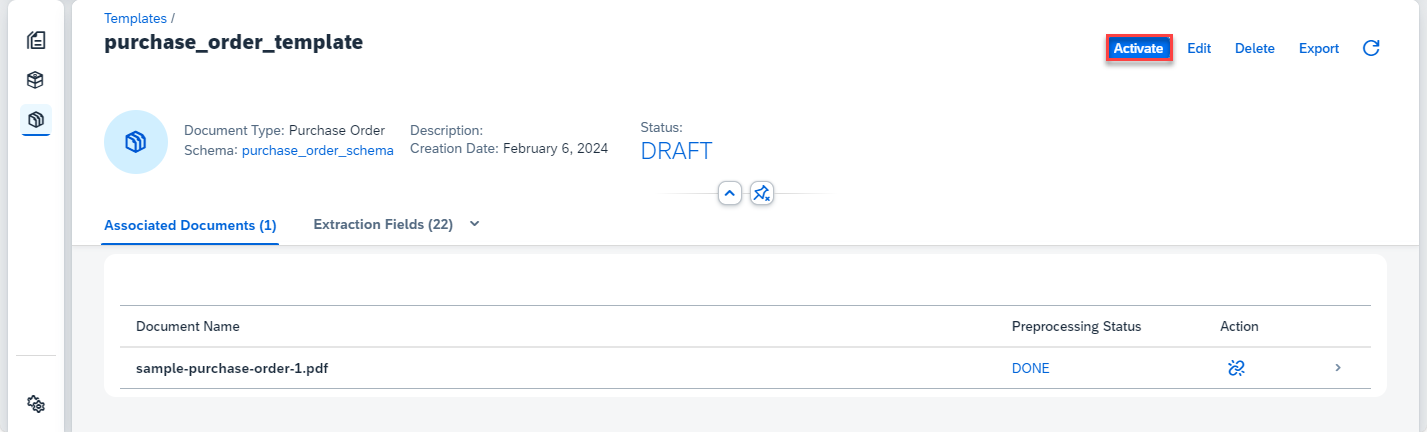Unlink the sample-purchase-order-1.pdf document

(1236, 368)
